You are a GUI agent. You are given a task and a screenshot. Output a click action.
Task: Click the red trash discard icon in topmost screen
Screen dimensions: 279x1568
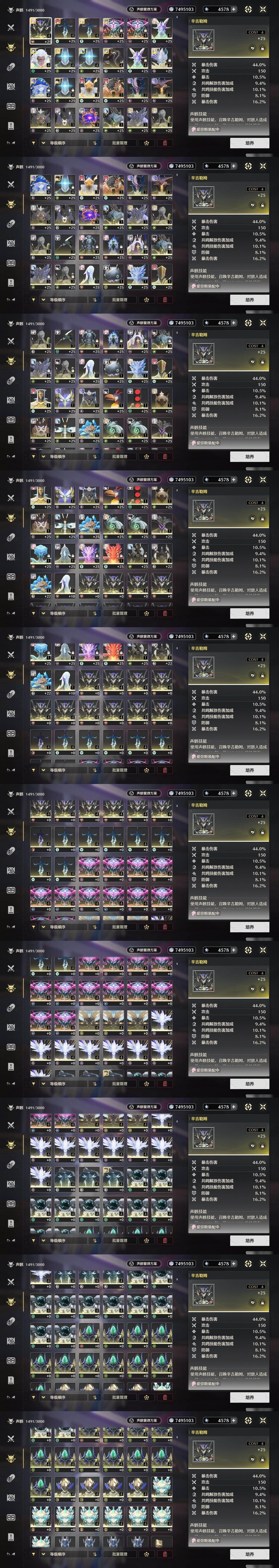(x=164, y=143)
